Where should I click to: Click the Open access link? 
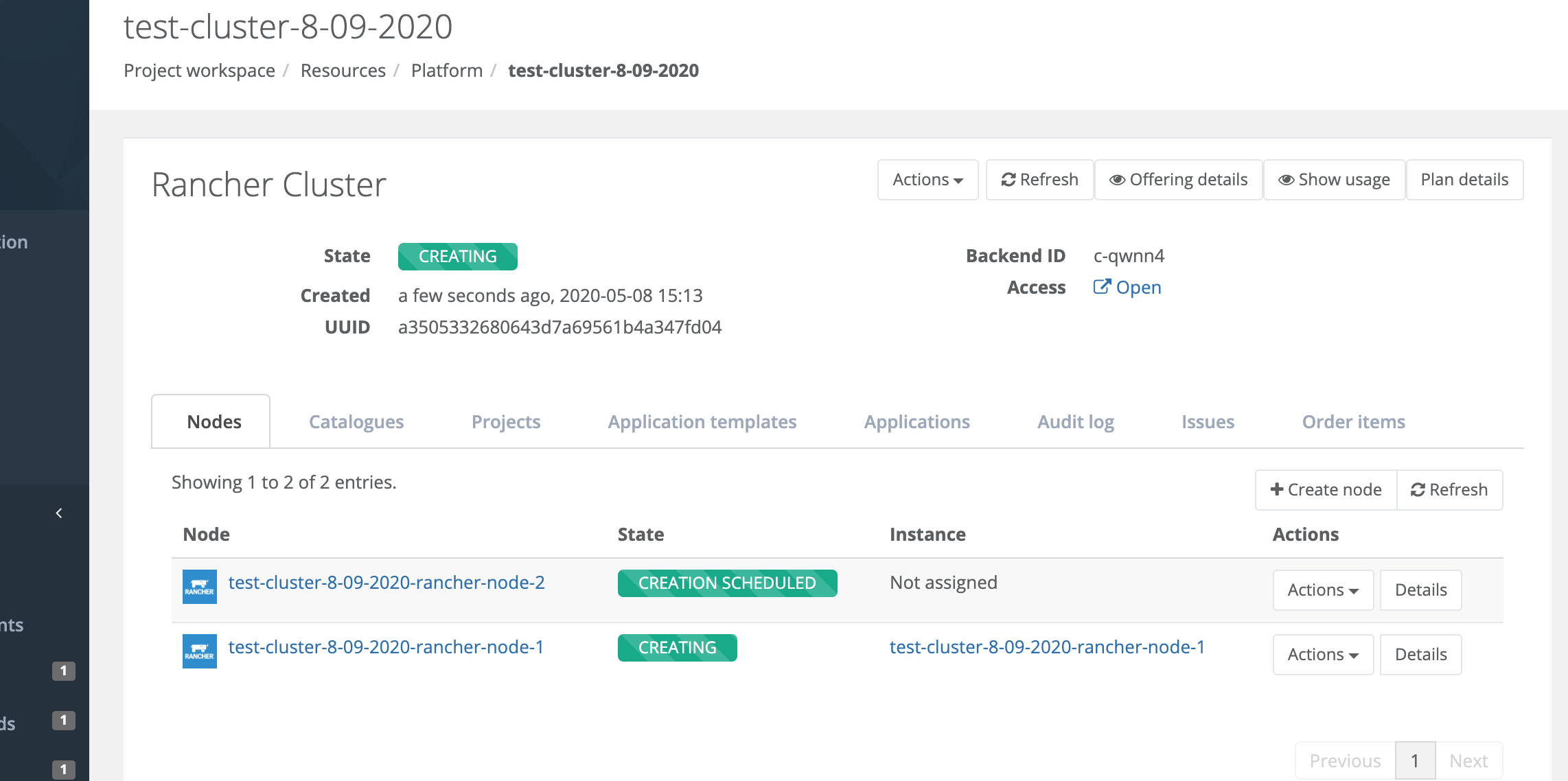tap(1127, 288)
